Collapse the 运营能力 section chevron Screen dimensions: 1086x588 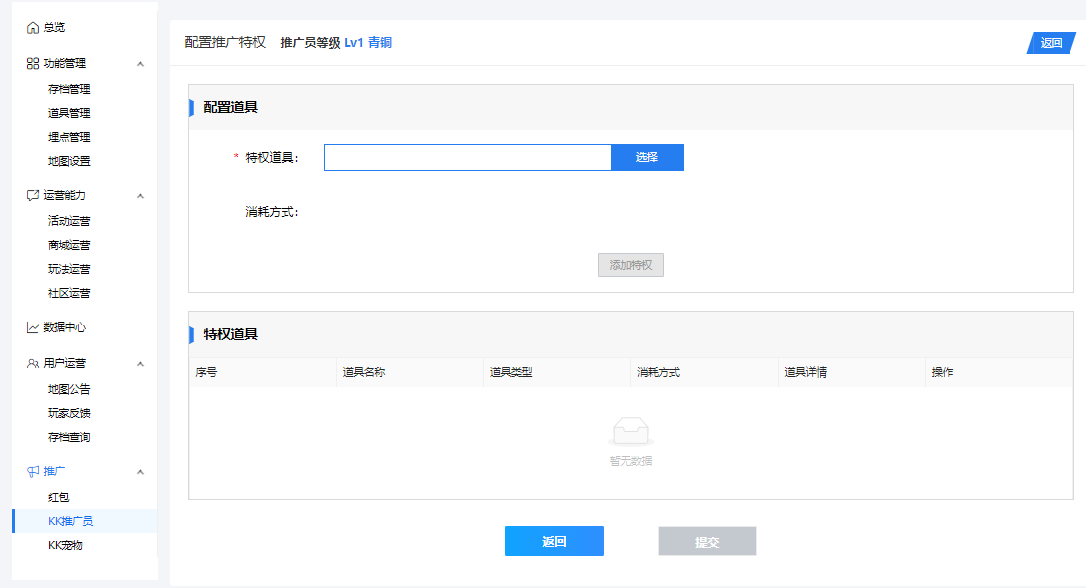(141, 196)
